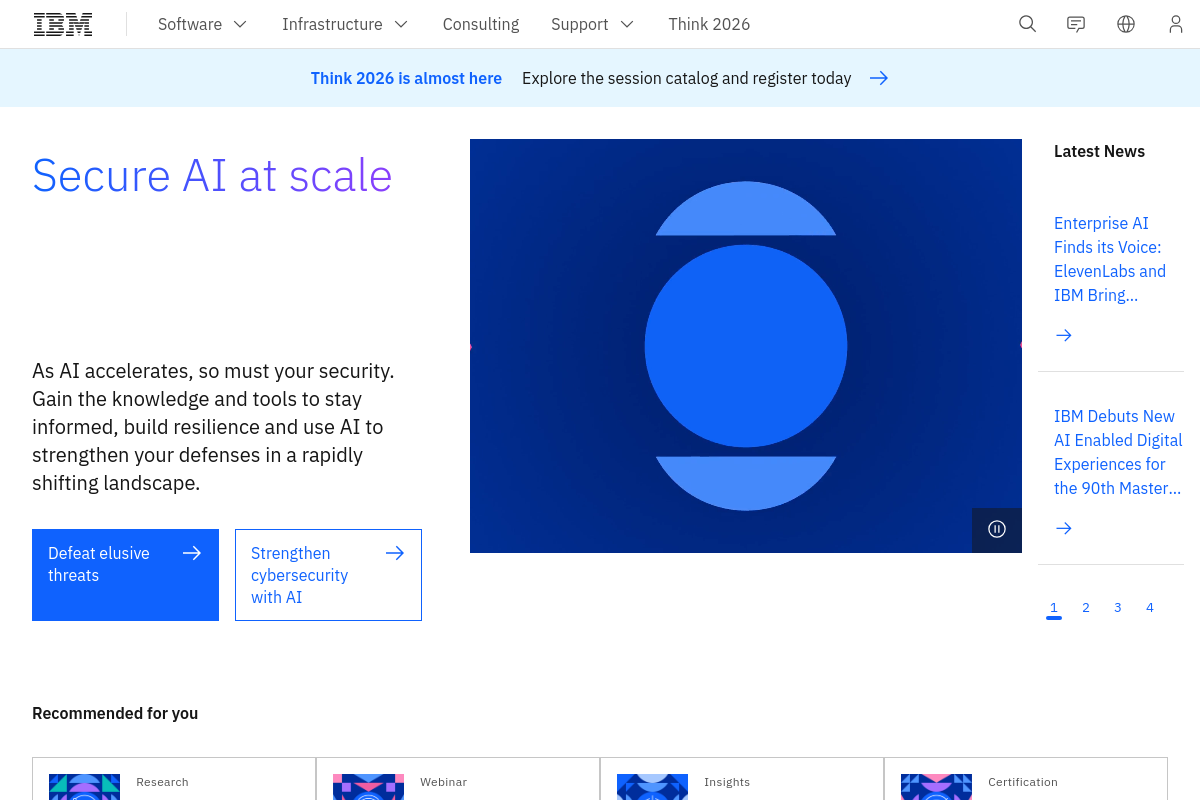Pause the hero animation
Image resolution: width=1200 pixels, height=800 pixels.
tap(997, 529)
